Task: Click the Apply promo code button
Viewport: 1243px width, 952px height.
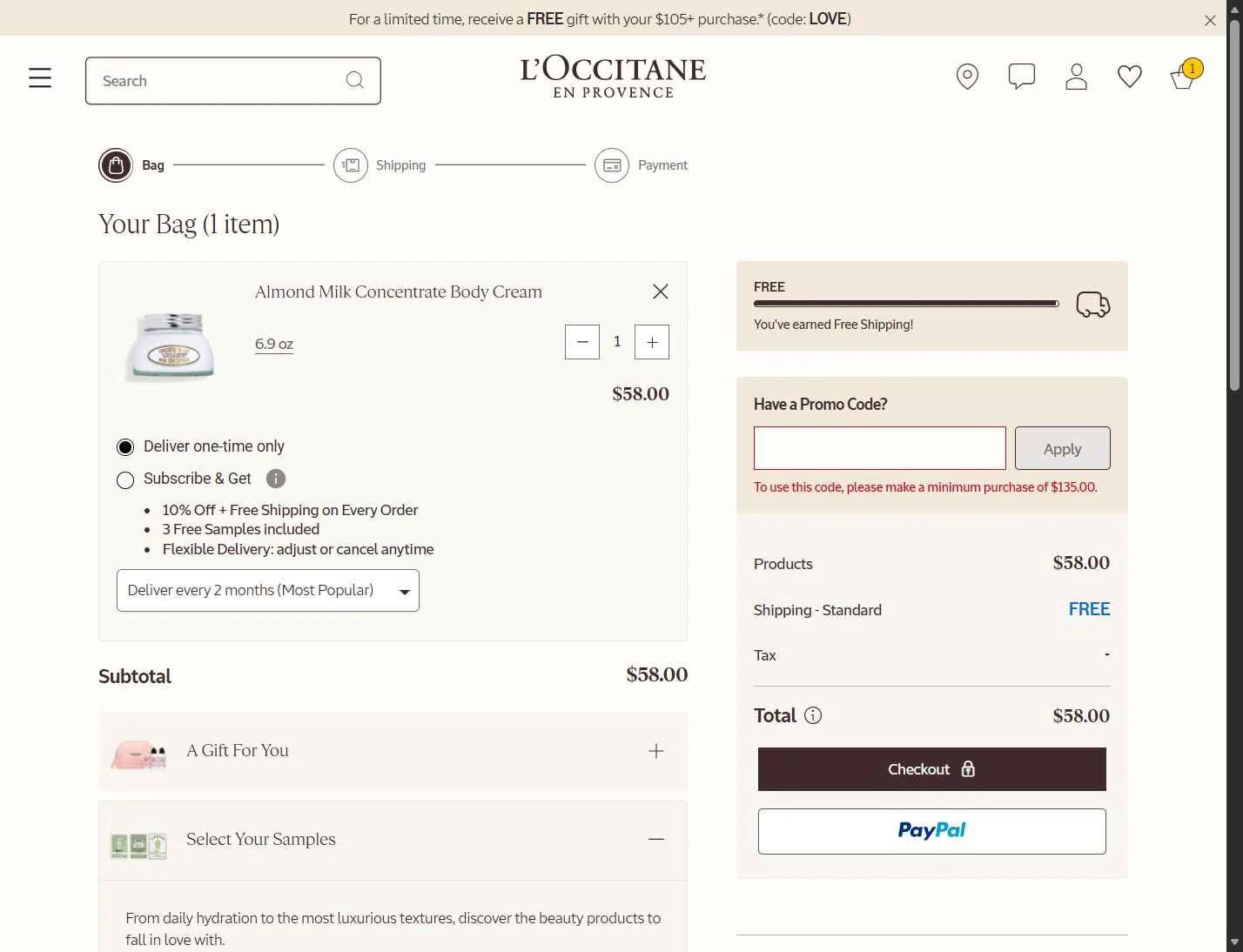Action: tap(1063, 448)
